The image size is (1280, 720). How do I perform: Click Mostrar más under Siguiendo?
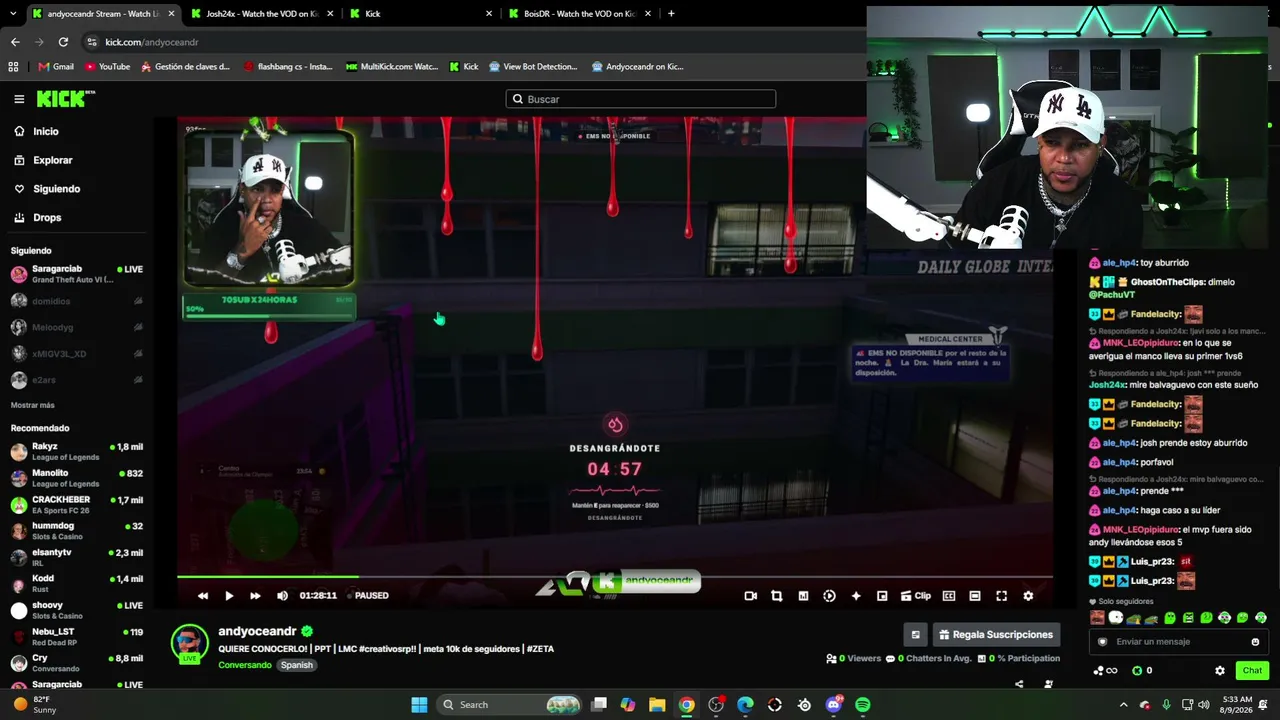click(33, 405)
